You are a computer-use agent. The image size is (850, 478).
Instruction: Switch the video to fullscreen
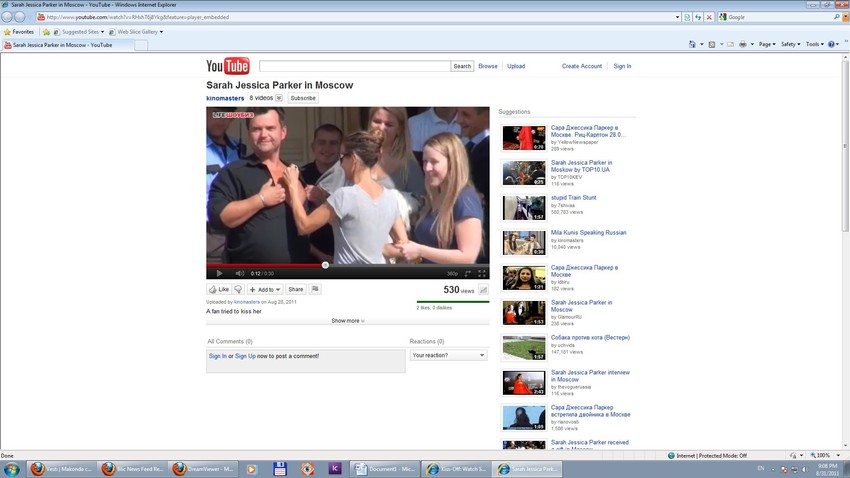click(x=481, y=273)
